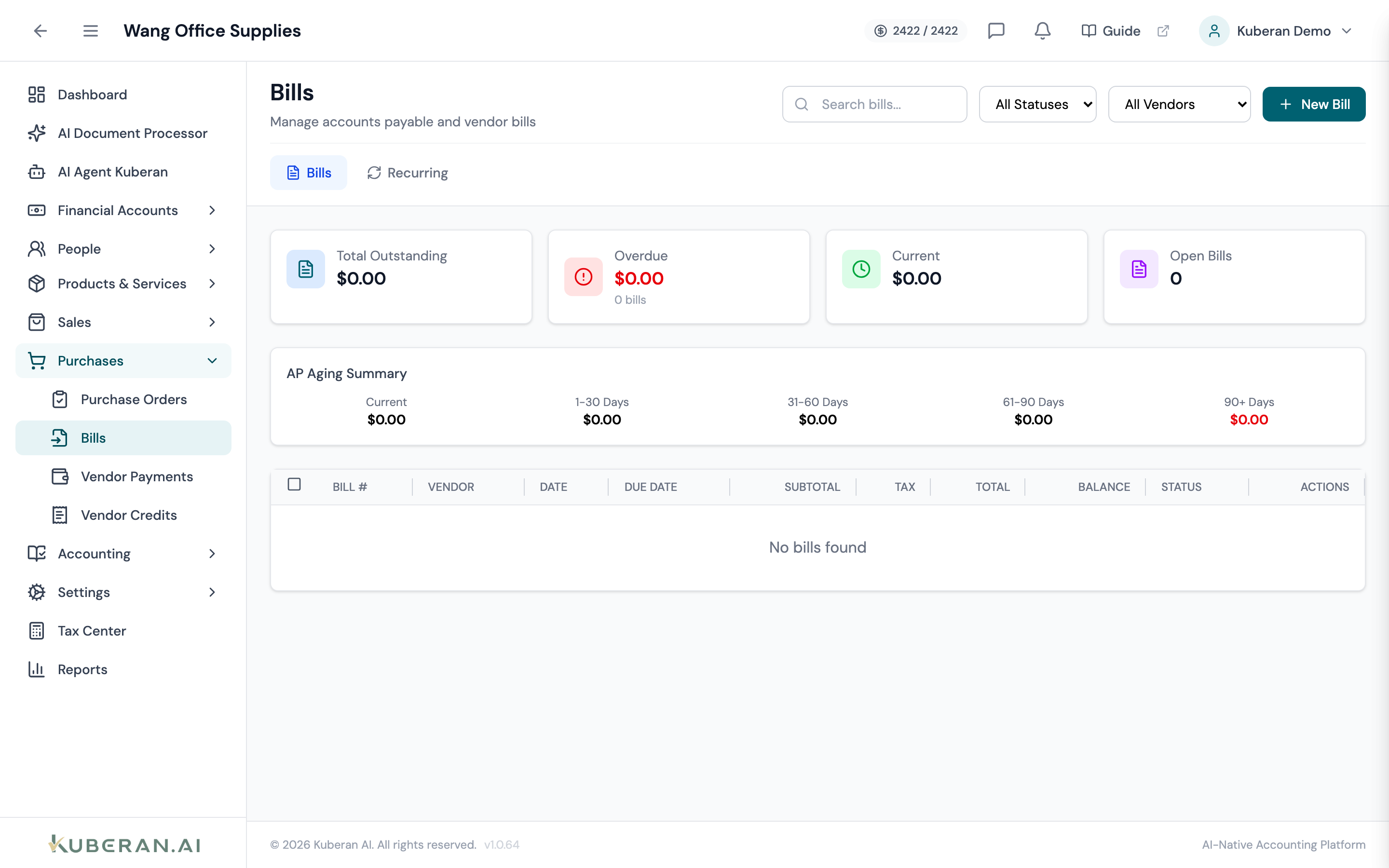Open Purchase Orders in sidebar
Image resolution: width=1389 pixels, height=868 pixels.
coord(123,399)
